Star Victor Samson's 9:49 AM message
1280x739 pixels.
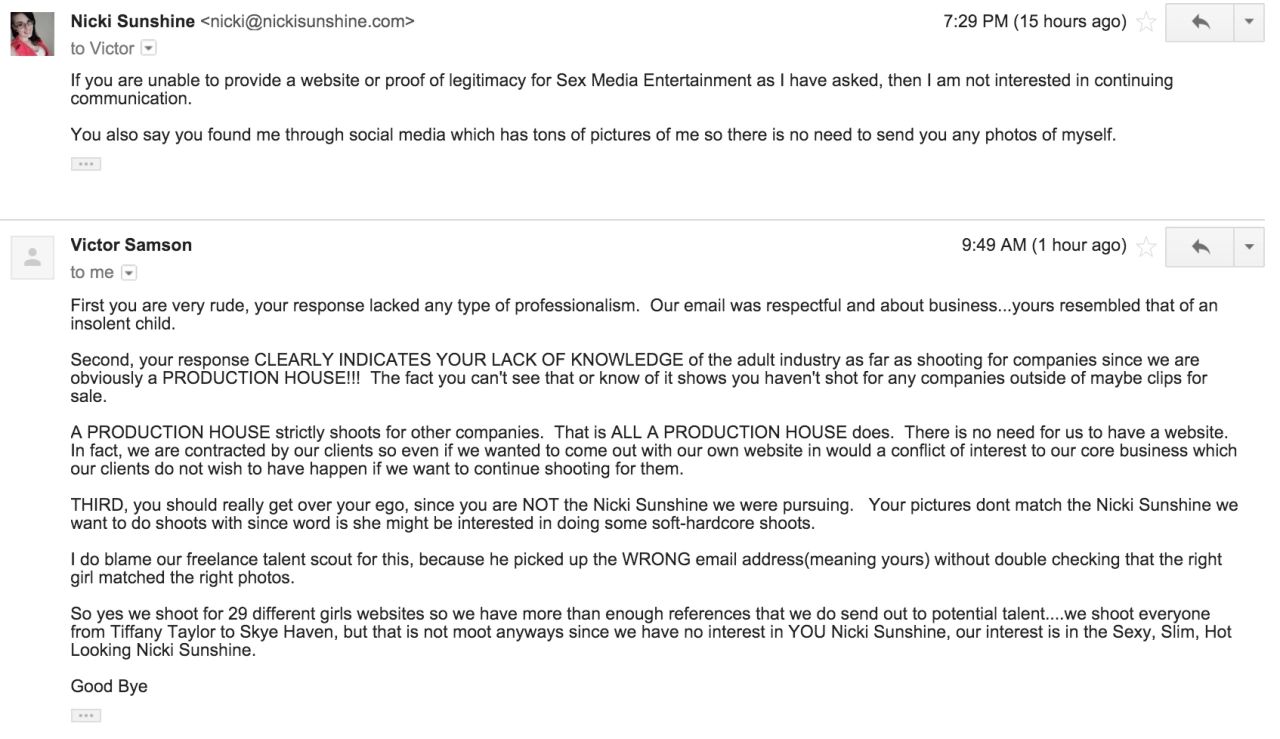[x=1146, y=246]
